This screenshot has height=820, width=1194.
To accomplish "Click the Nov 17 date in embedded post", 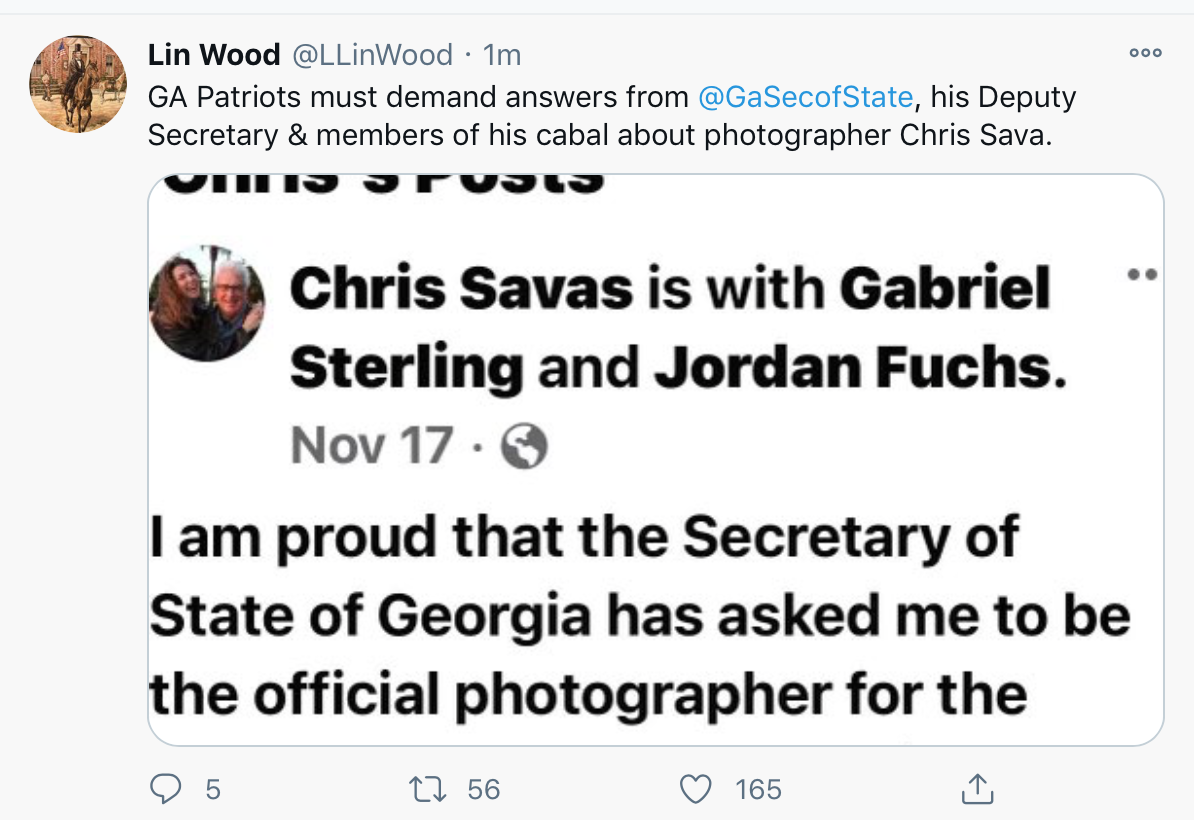I will click(x=372, y=445).
